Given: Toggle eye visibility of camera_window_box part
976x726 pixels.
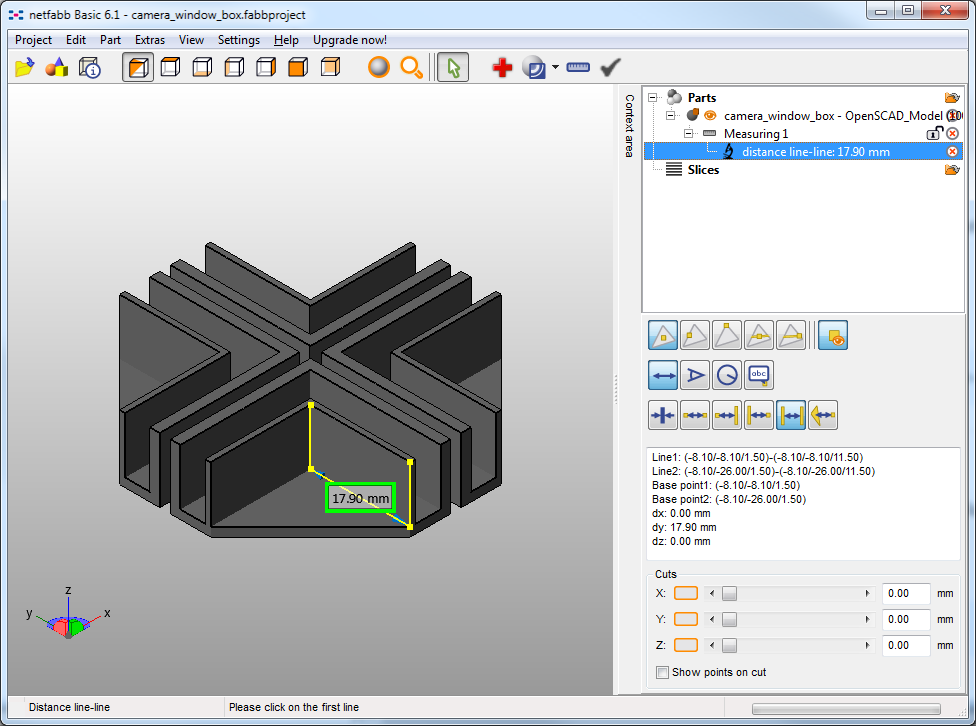Looking at the screenshot, I should (710, 116).
